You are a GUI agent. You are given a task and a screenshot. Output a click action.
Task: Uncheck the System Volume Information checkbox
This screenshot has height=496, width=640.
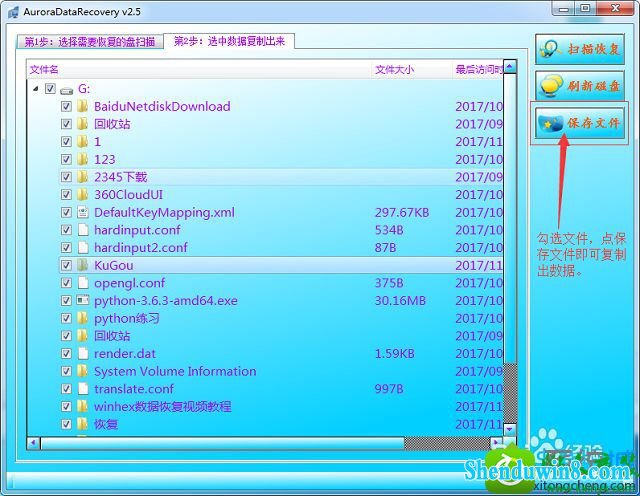coord(66,371)
